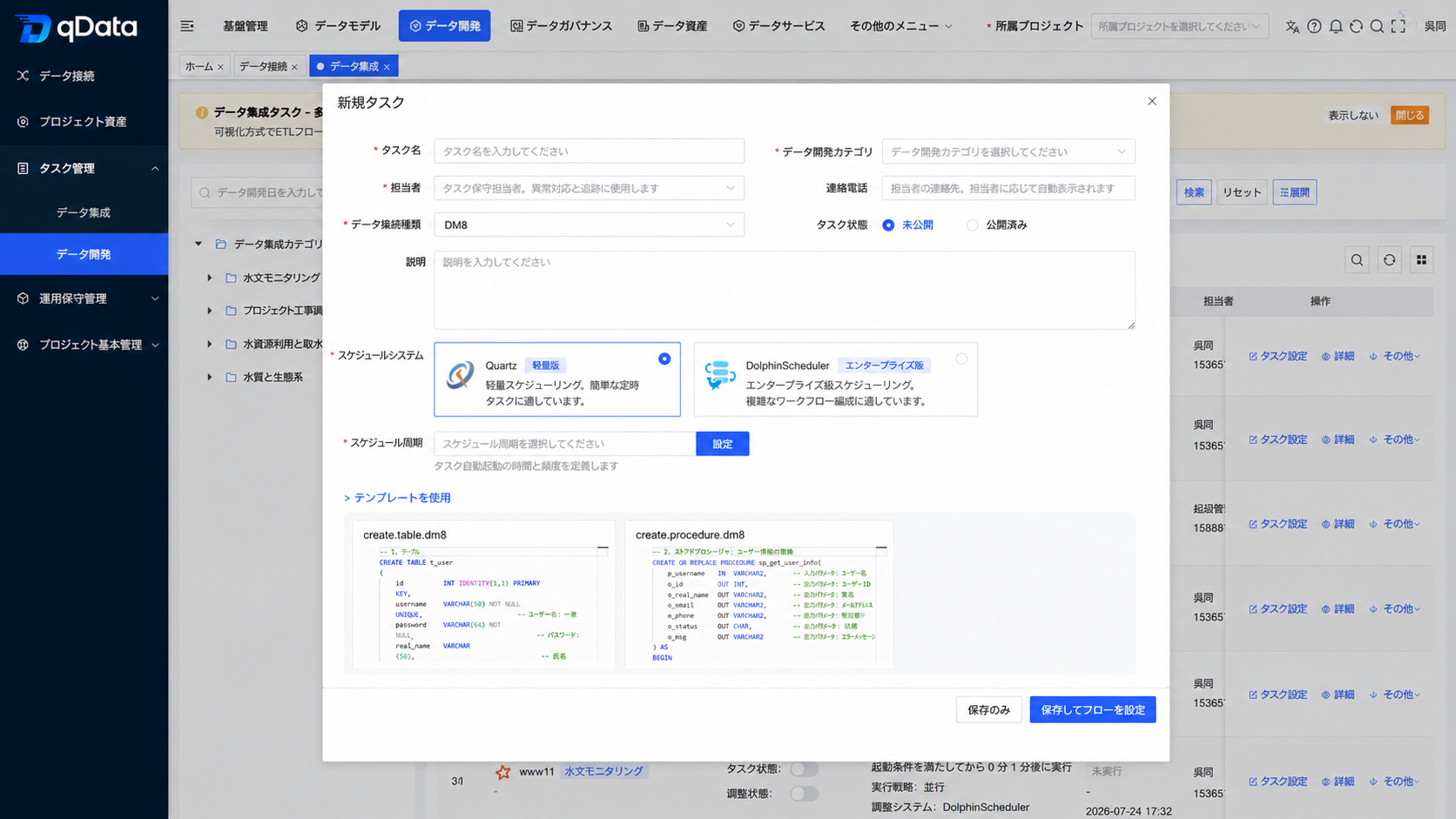The width and height of the screenshot is (1456, 819).
Task: Toggle the 調整状態 switch for www11
Action: 804,794
